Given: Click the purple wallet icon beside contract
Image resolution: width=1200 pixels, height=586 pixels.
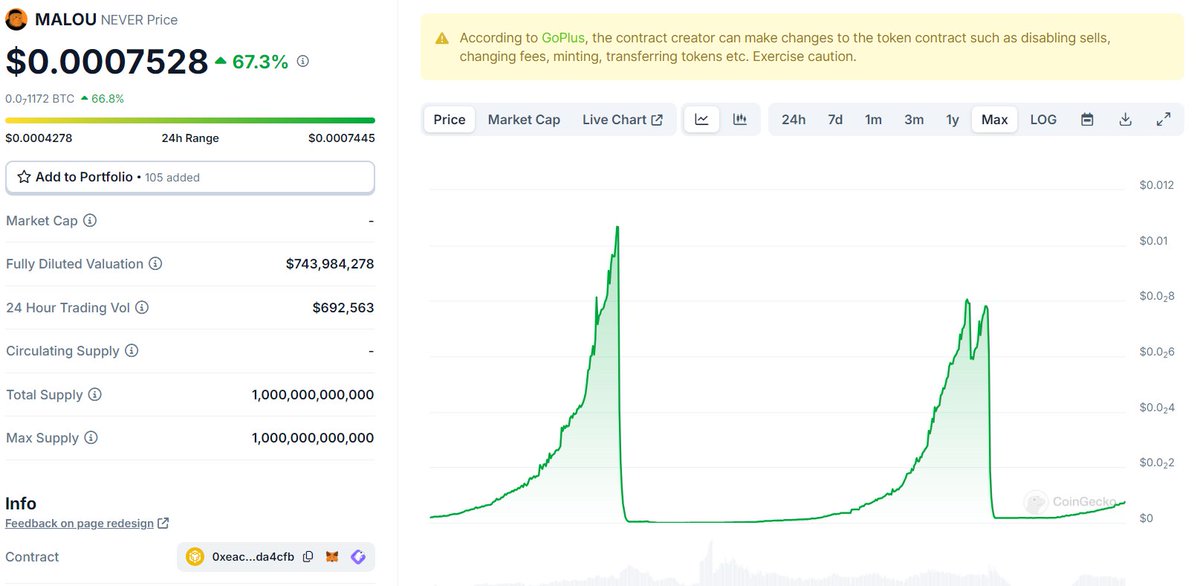Looking at the screenshot, I should [358, 557].
